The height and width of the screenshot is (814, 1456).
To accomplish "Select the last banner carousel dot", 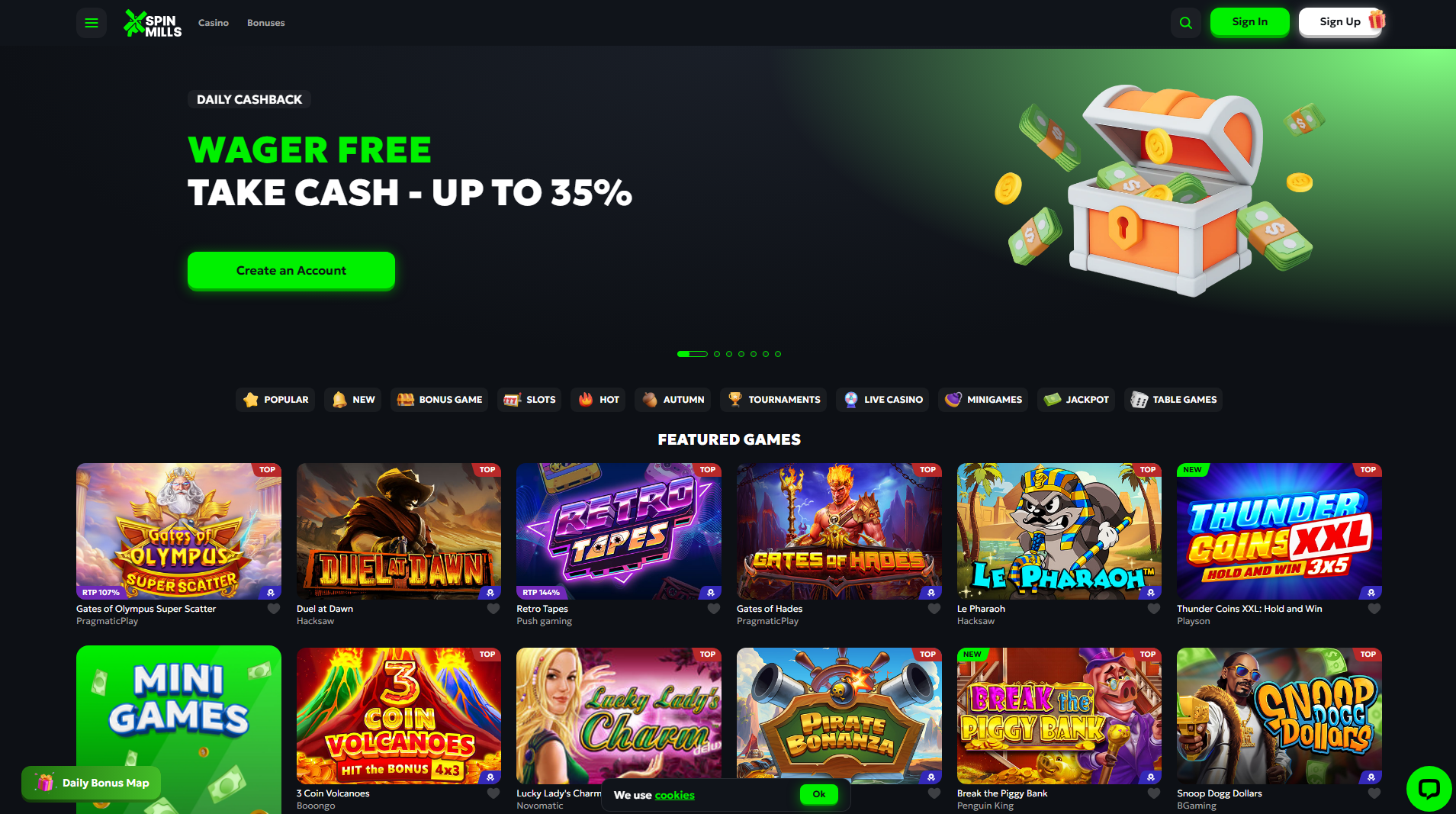I will click(778, 354).
